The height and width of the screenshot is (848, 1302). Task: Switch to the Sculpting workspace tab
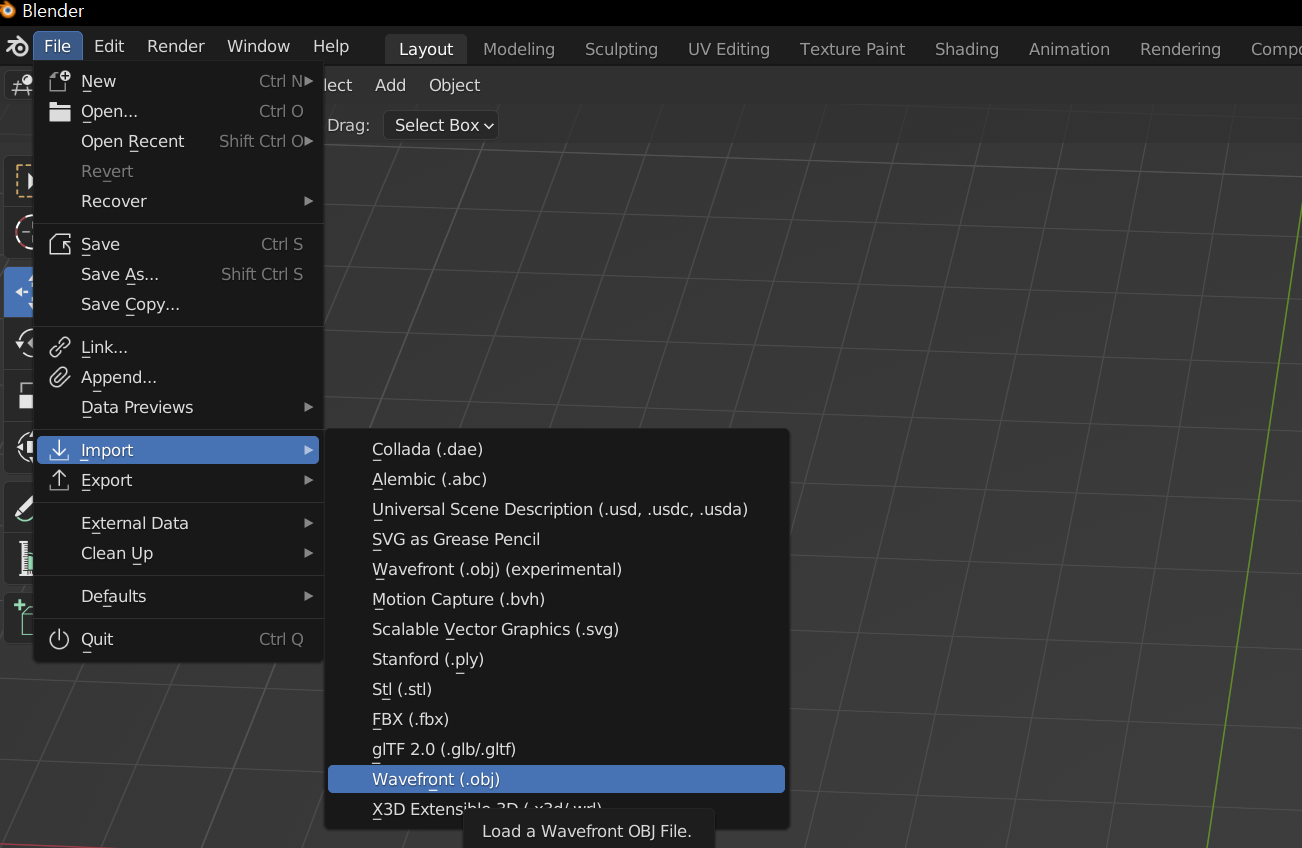tap(621, 49)
